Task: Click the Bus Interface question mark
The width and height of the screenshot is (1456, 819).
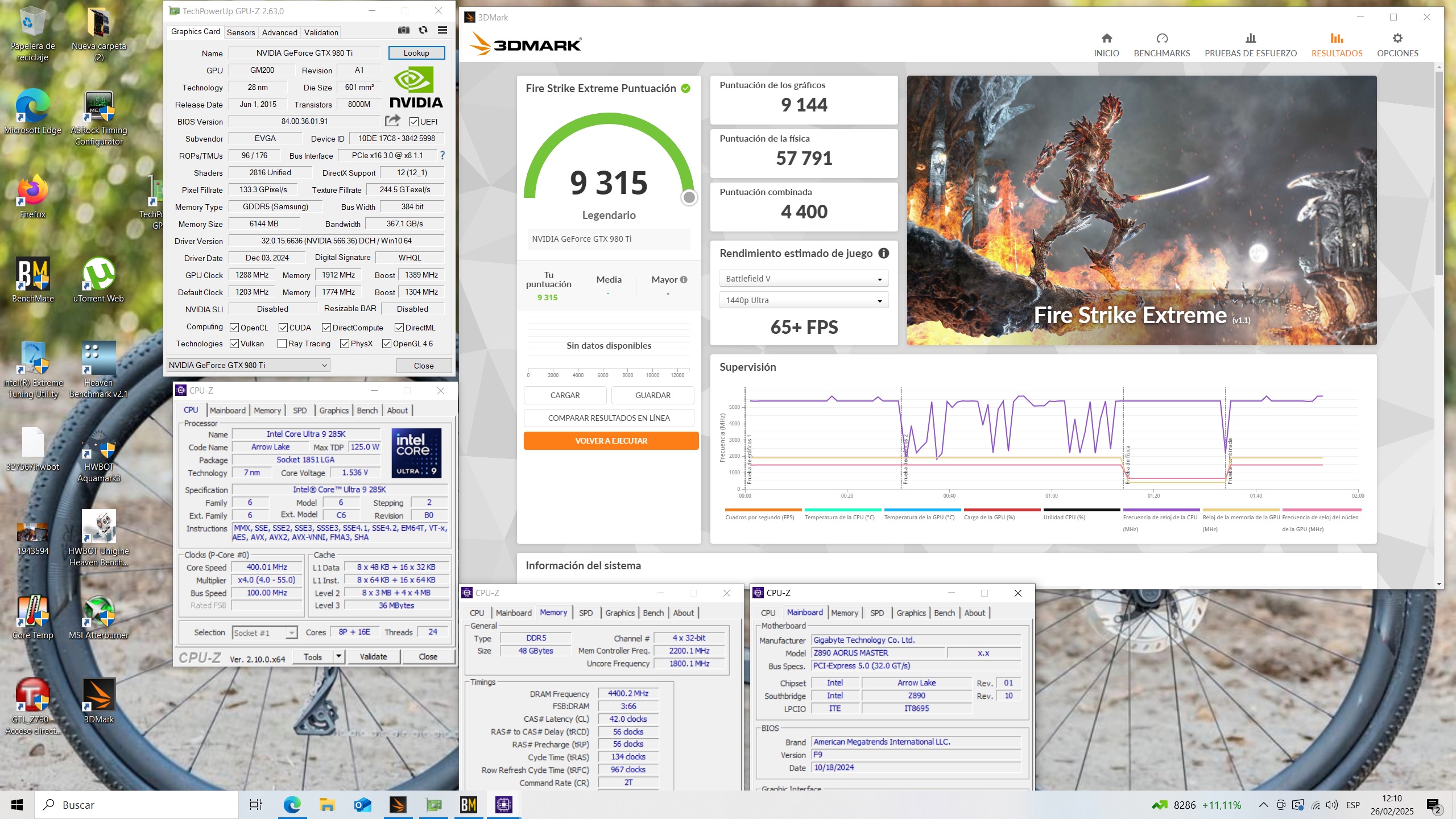Action: pos(442,155)
